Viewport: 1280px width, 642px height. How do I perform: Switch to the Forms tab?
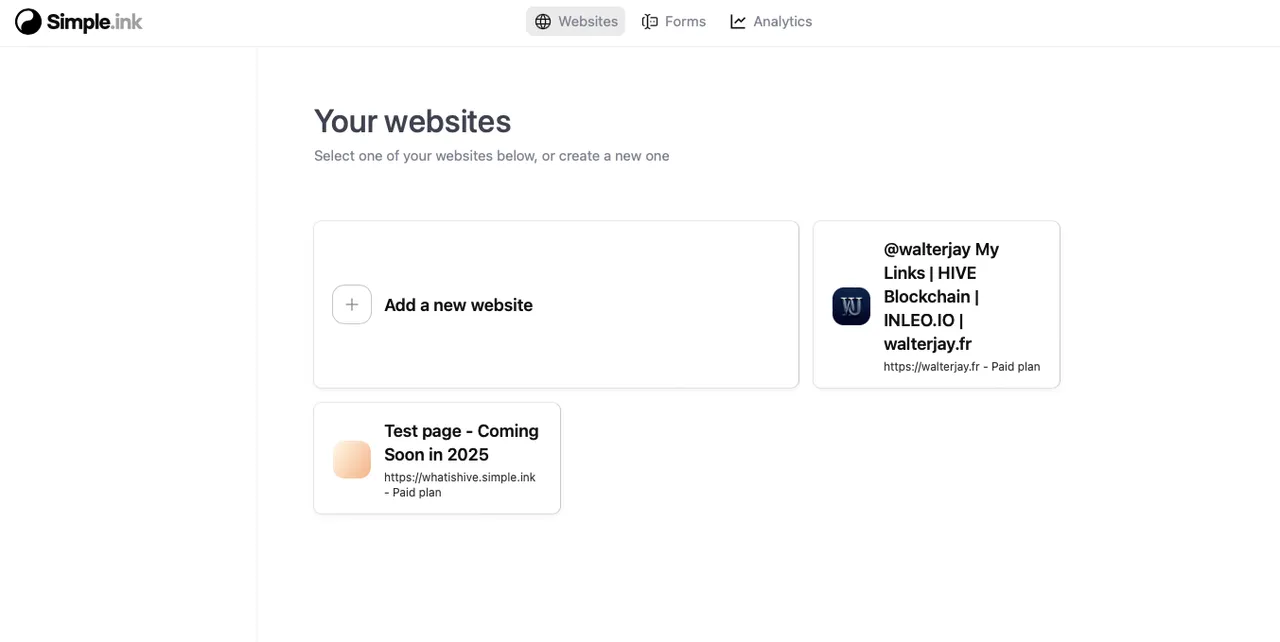674,21
